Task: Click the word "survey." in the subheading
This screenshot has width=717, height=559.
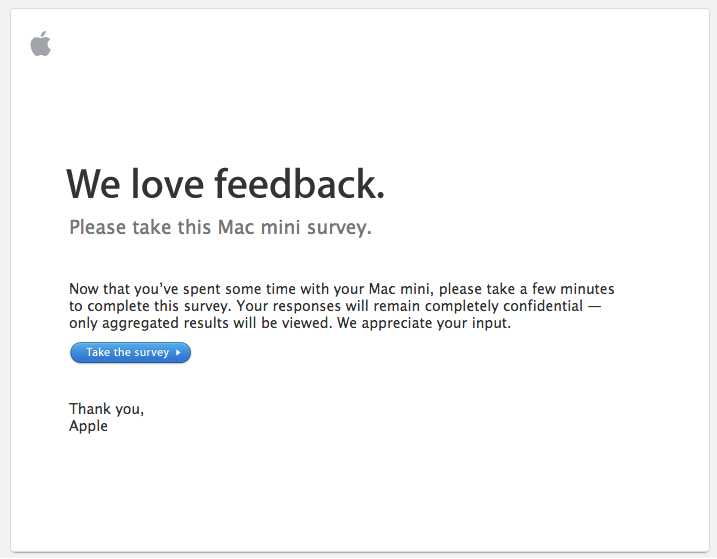Action: point(339,228)
